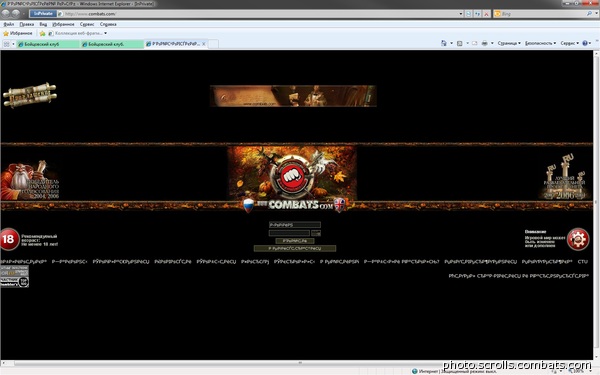Screen dimensions: 600x375
Task: Click the login submit button under password
Action: 295,241
